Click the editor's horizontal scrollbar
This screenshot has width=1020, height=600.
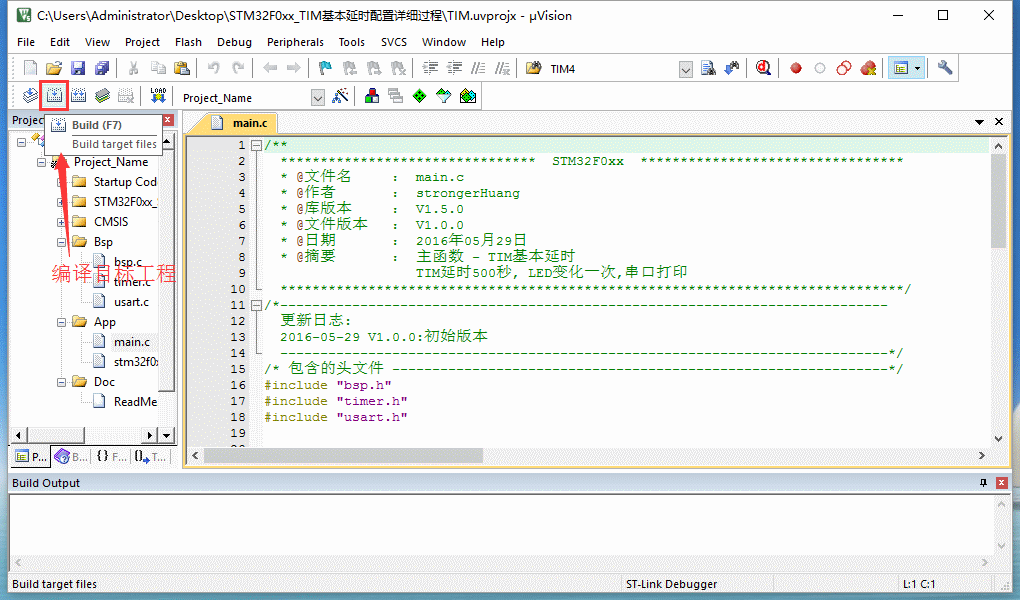click(590, 456)
